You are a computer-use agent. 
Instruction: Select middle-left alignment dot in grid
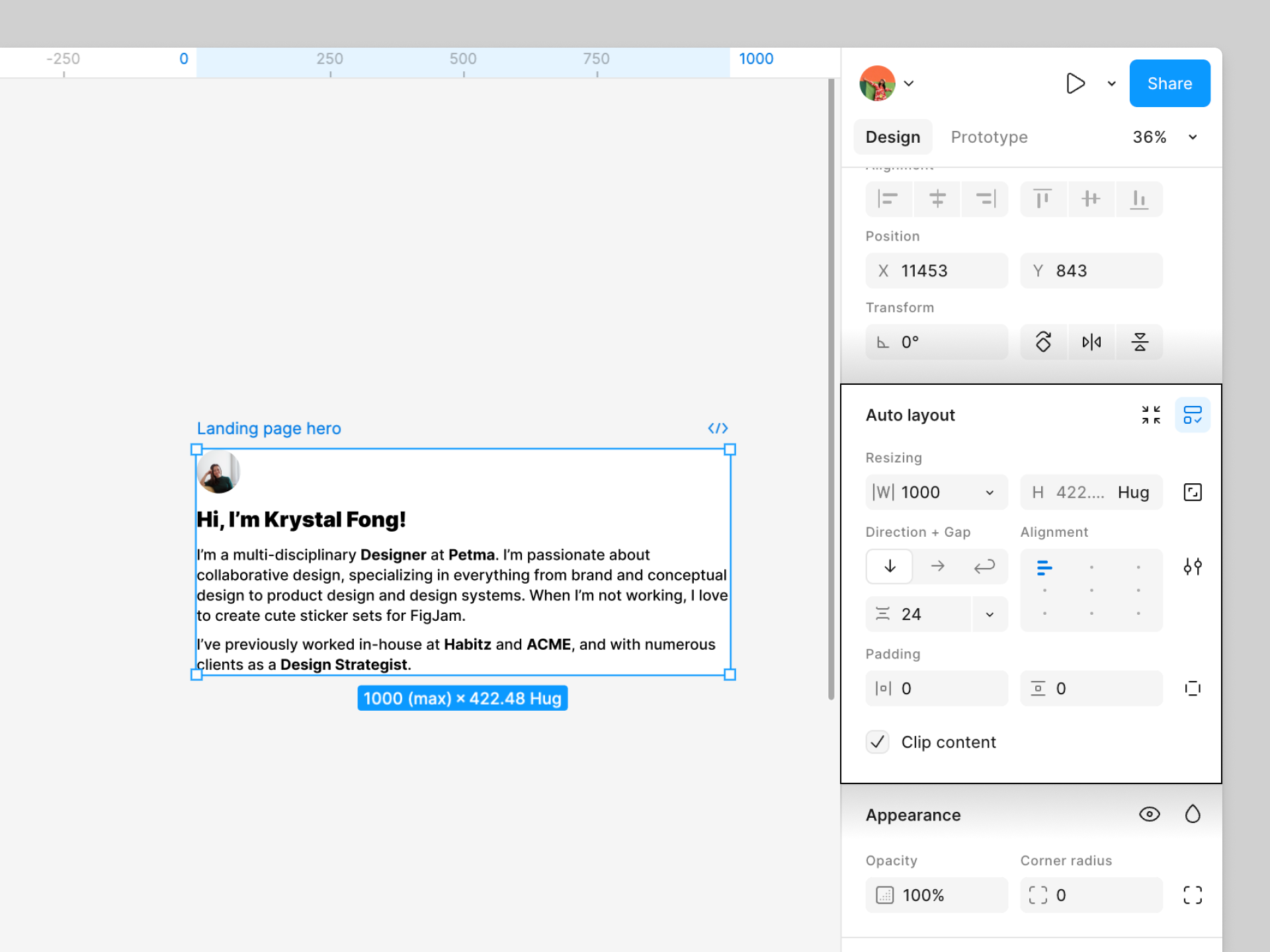click(x=1044, y=590)
